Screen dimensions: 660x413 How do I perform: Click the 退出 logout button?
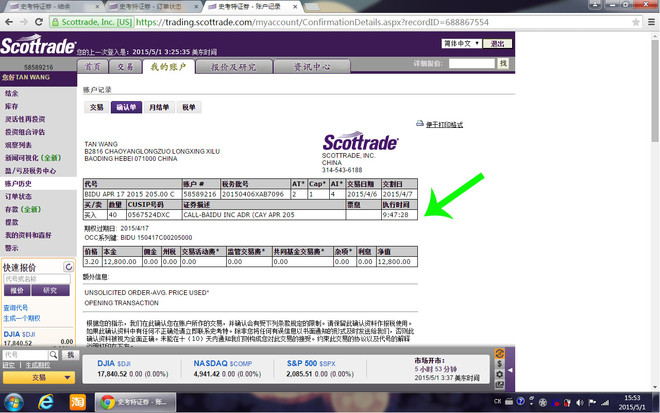click(x=498, y=43)
